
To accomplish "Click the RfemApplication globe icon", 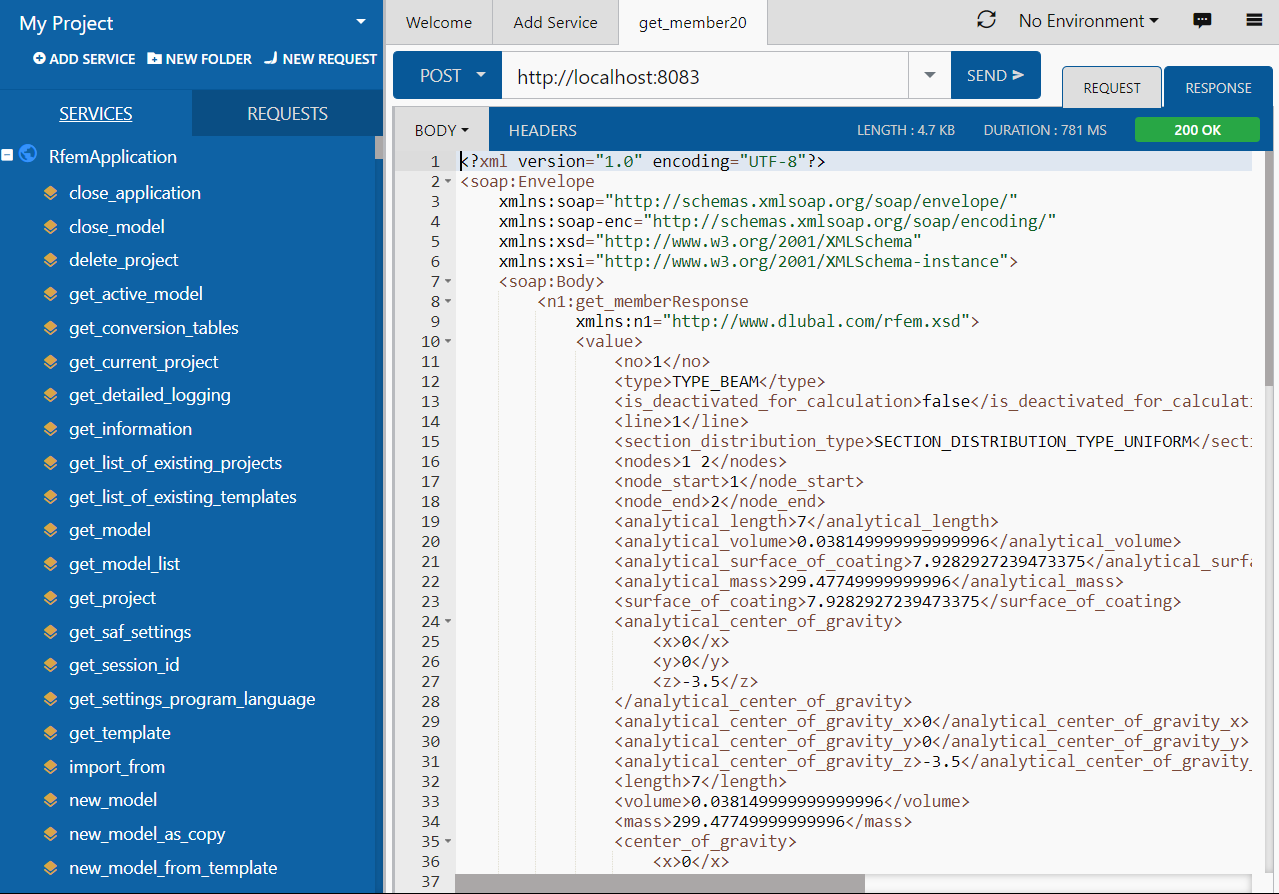I will pyautogui.click(x=27, y=156).
